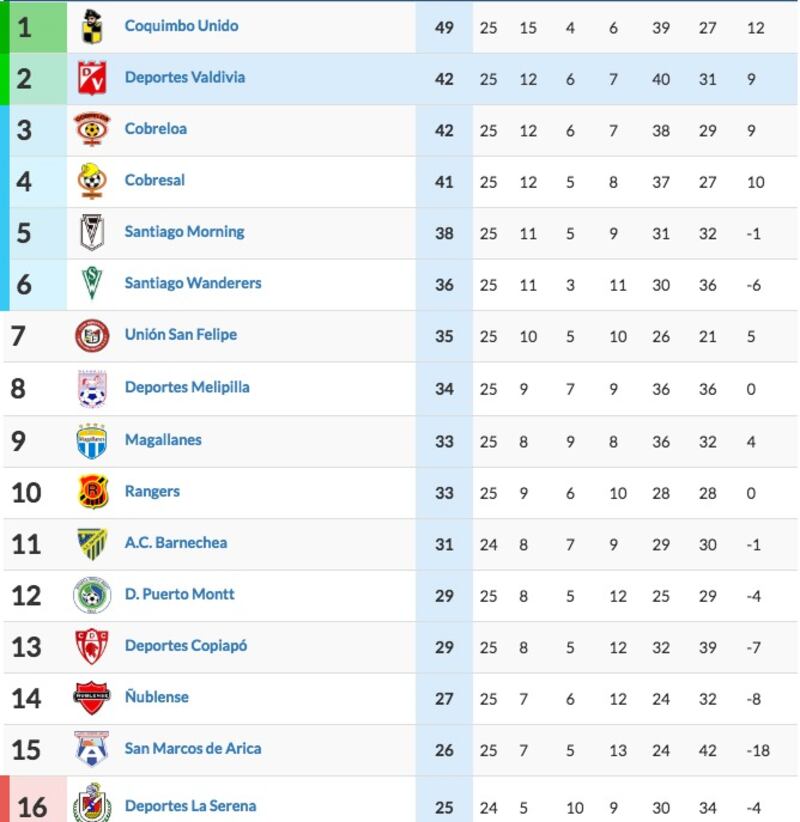The image size is (800, 822).
Task: Click the Ñublense red shield logo
Action: (x=92, y=698)
